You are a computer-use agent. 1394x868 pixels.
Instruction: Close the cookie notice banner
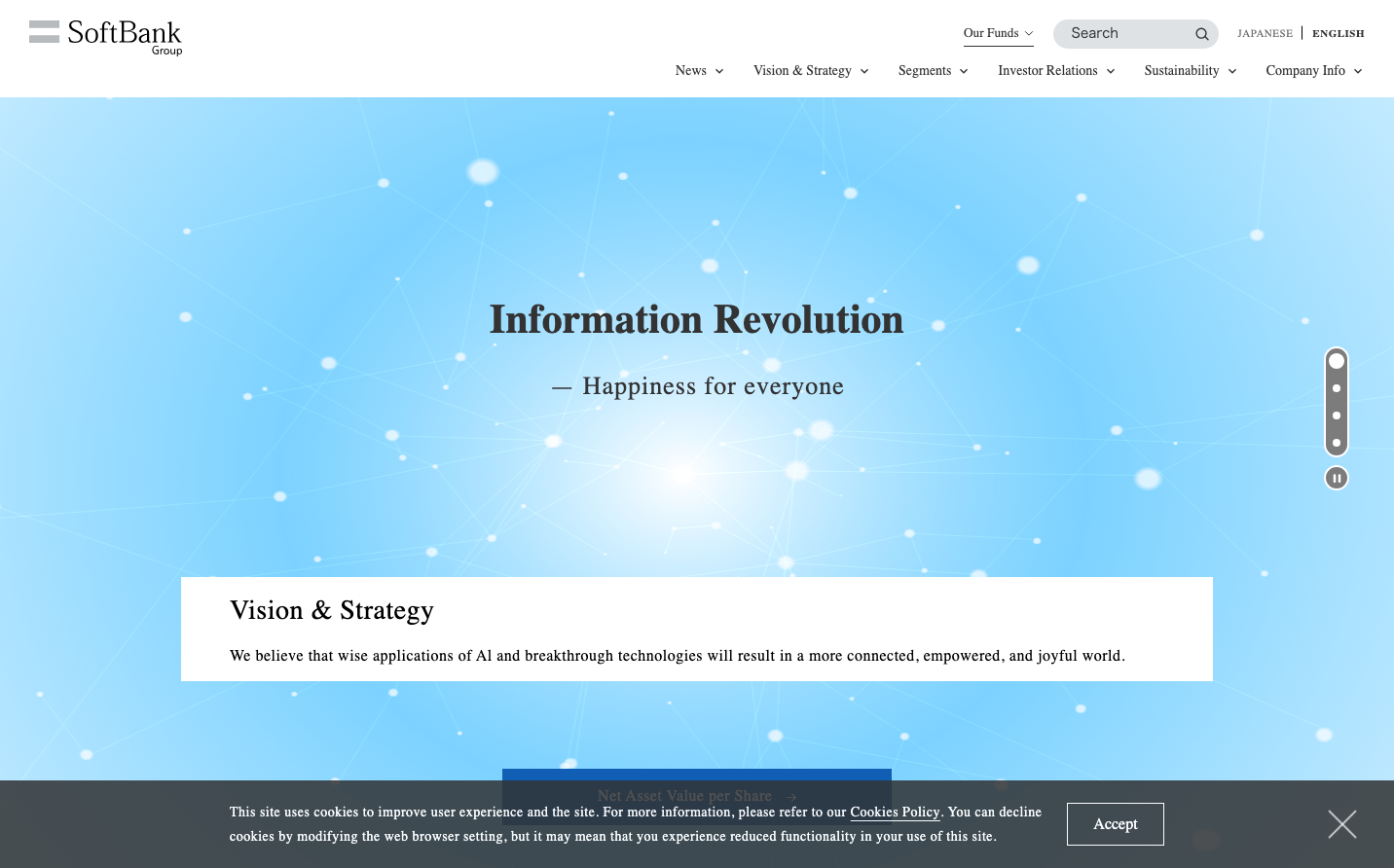pos(1341,824)
